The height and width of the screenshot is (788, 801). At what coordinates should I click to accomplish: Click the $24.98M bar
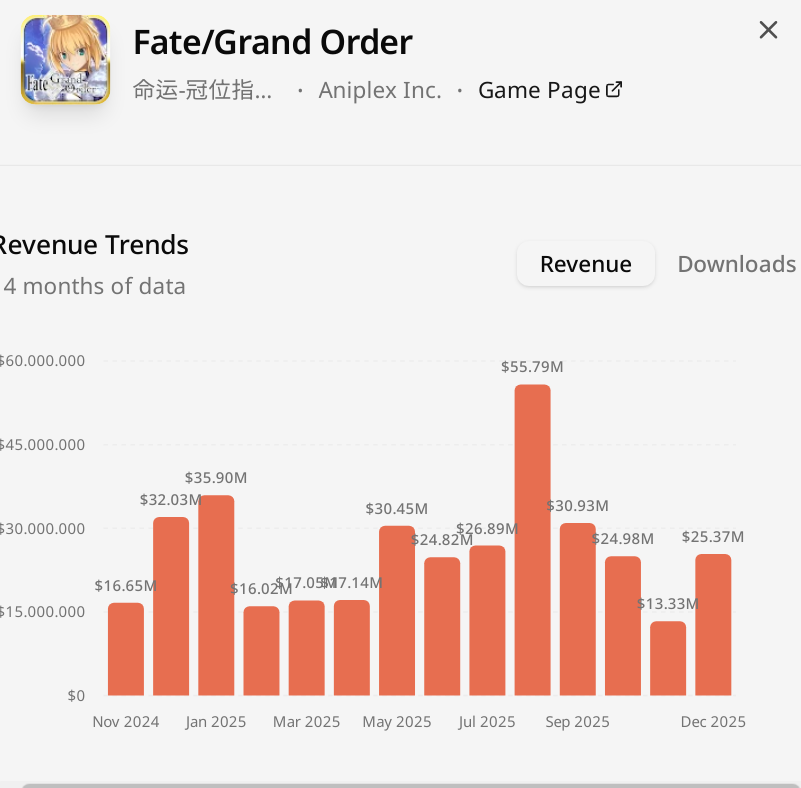click(x=623, y=626)
